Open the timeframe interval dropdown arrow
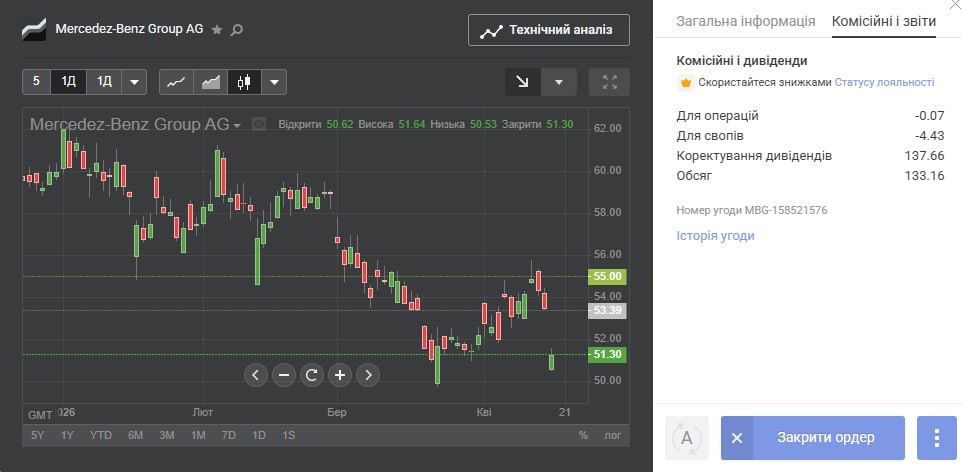 136,82
